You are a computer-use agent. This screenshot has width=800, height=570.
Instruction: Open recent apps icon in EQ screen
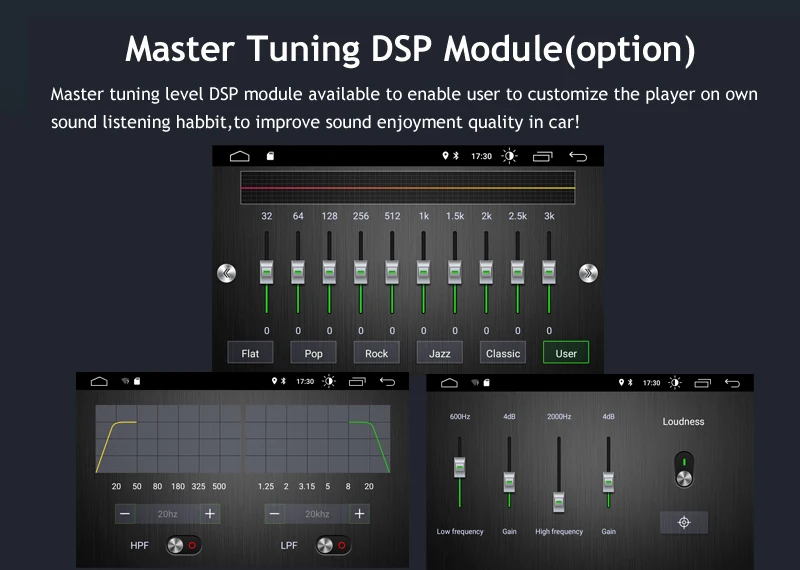click(x=543, y=156)
